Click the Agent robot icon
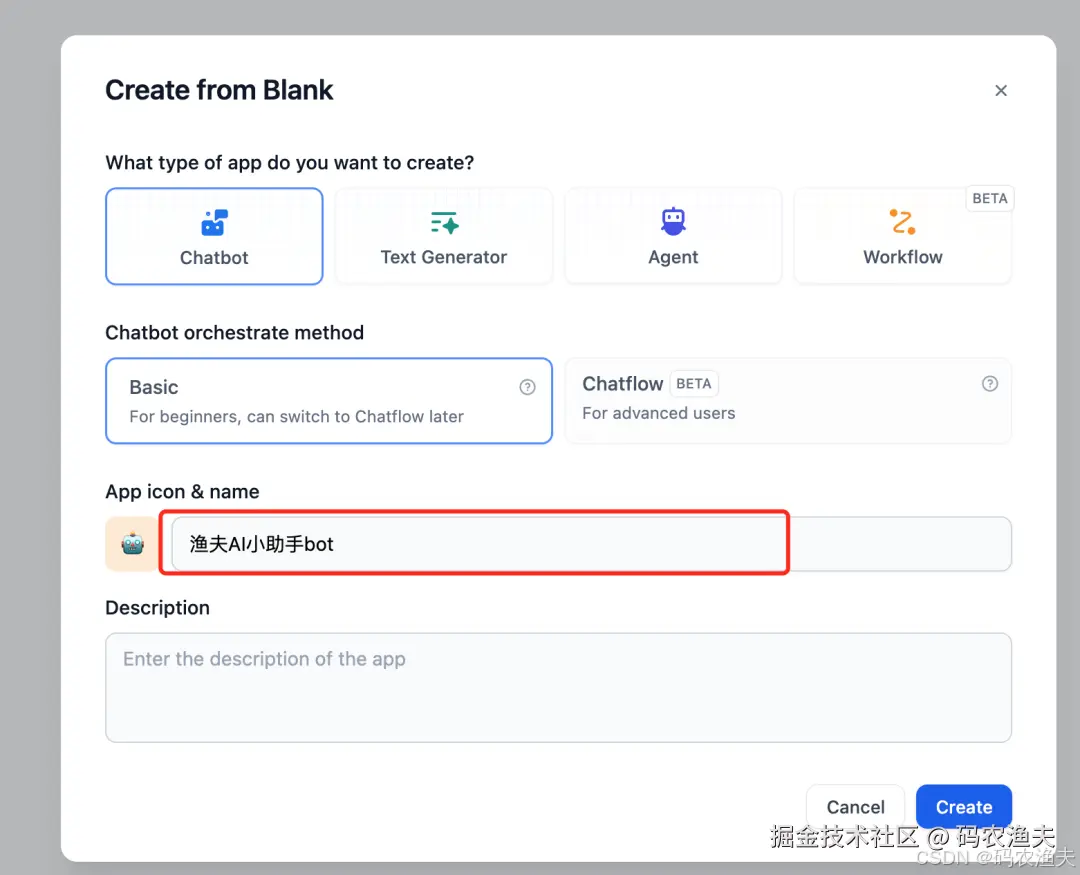This screenshot has height=875, width=1080. pos(673,222)
